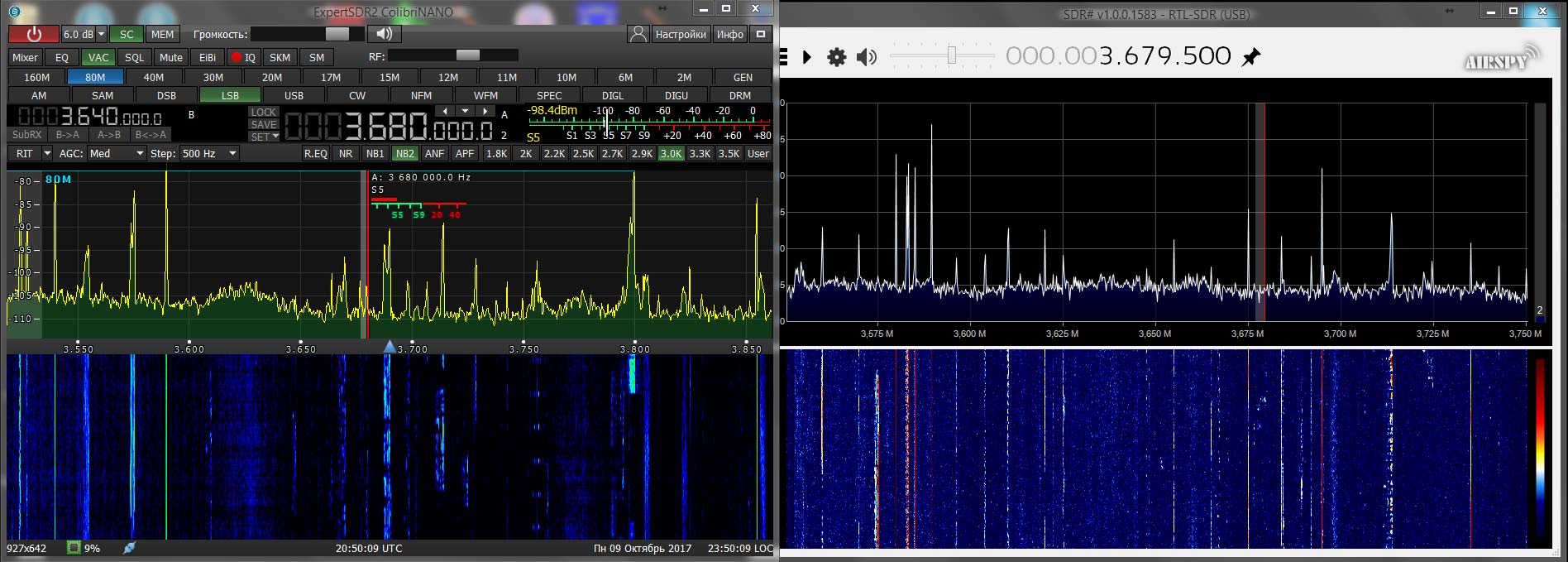Expand the AGC Med dropdown

[116, 153]
